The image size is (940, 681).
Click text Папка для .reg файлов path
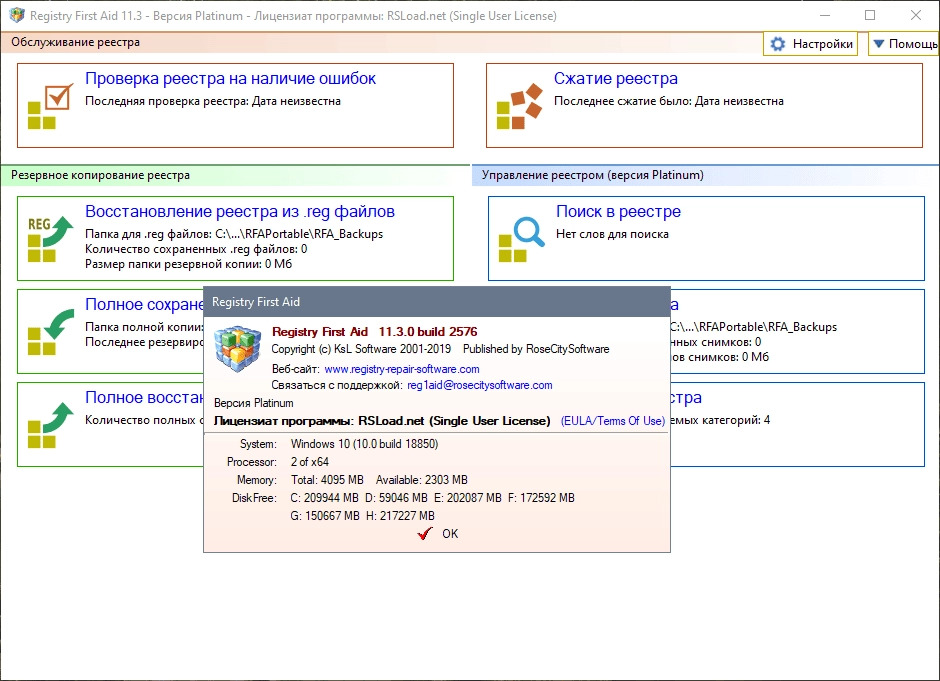(234, 234)
